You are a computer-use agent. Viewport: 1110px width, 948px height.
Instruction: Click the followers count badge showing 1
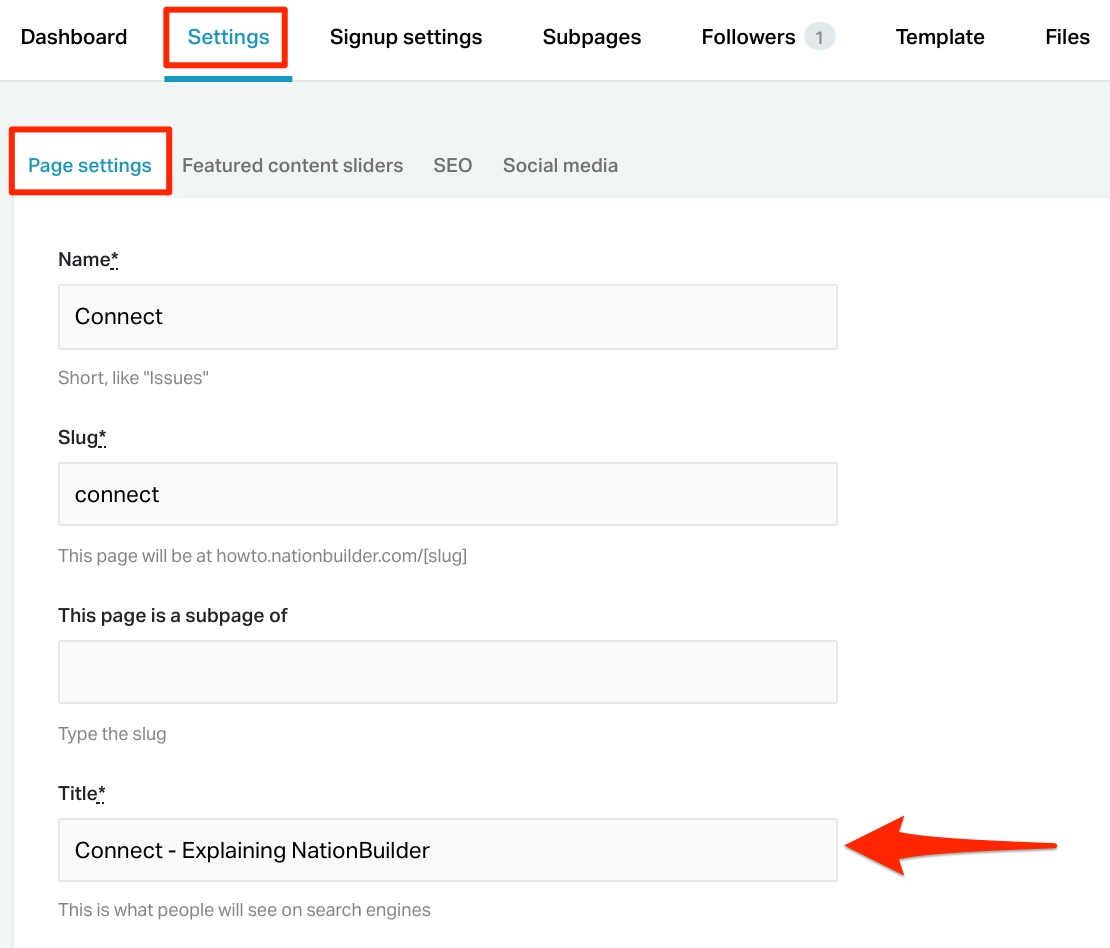[x=820, y=36]
